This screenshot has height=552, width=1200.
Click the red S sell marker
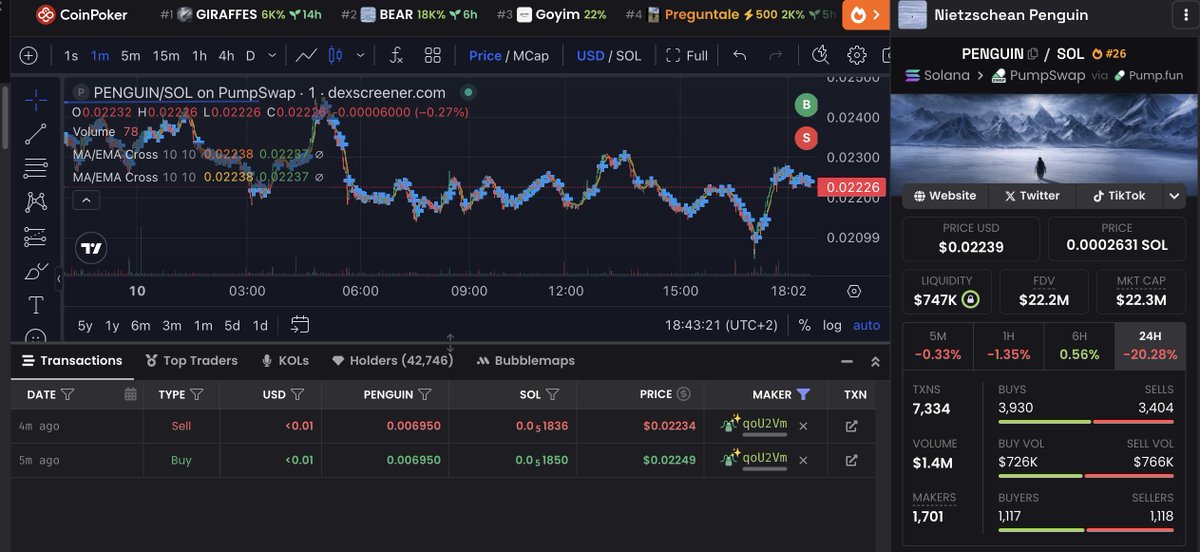(x=806, y=138)
